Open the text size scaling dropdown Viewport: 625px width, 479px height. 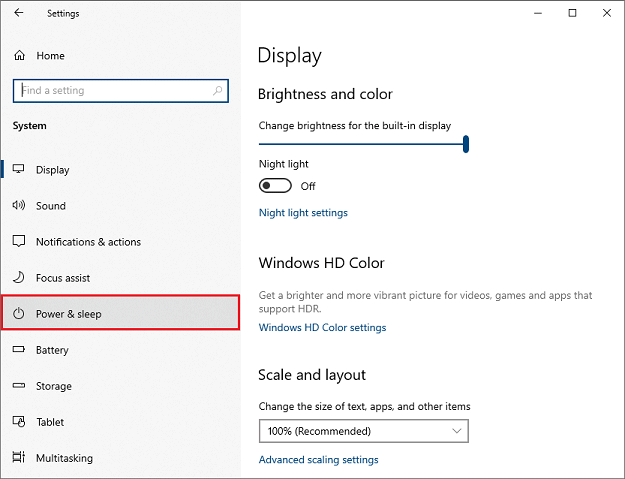(363, 431)
